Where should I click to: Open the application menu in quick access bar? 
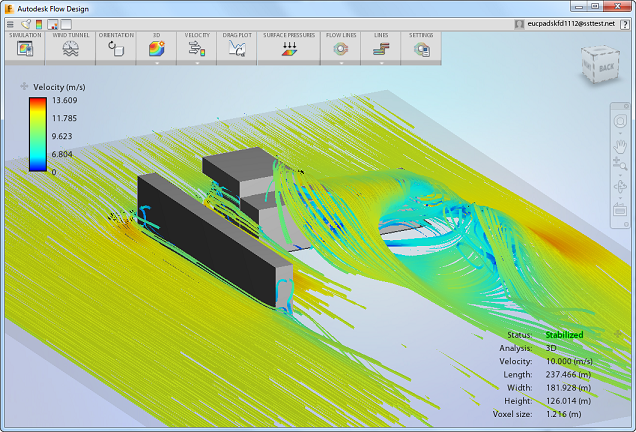[11, 24]
